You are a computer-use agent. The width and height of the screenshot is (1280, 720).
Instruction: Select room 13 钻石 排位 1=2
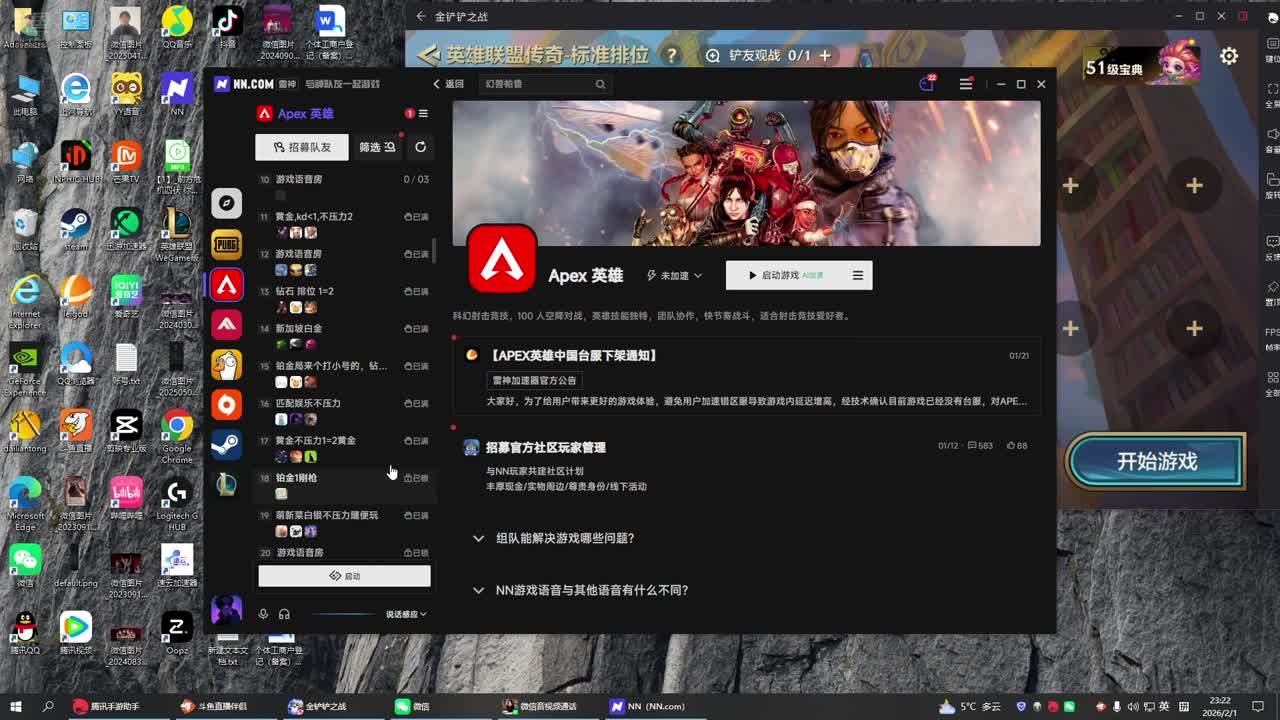pos(343,299)
